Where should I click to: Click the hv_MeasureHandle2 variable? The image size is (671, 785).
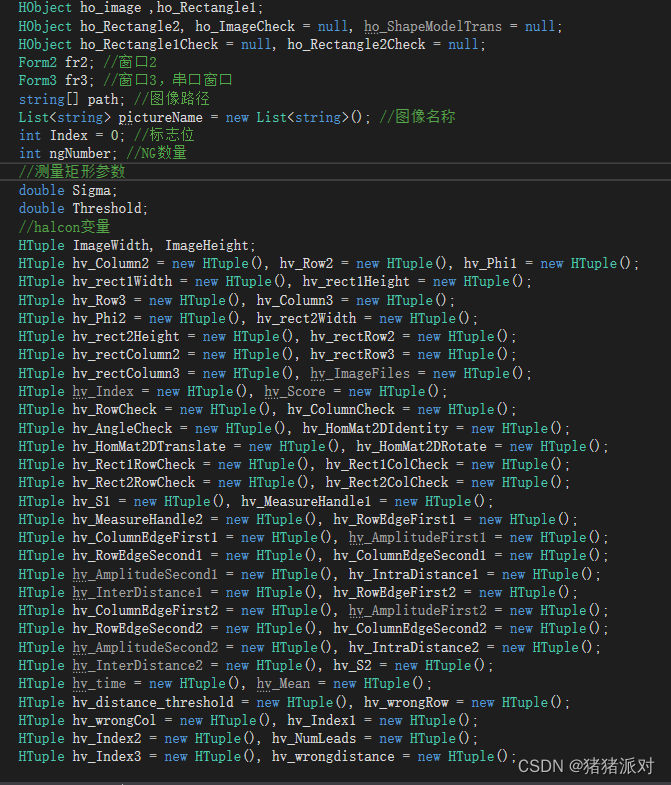[x=138, y=520]
